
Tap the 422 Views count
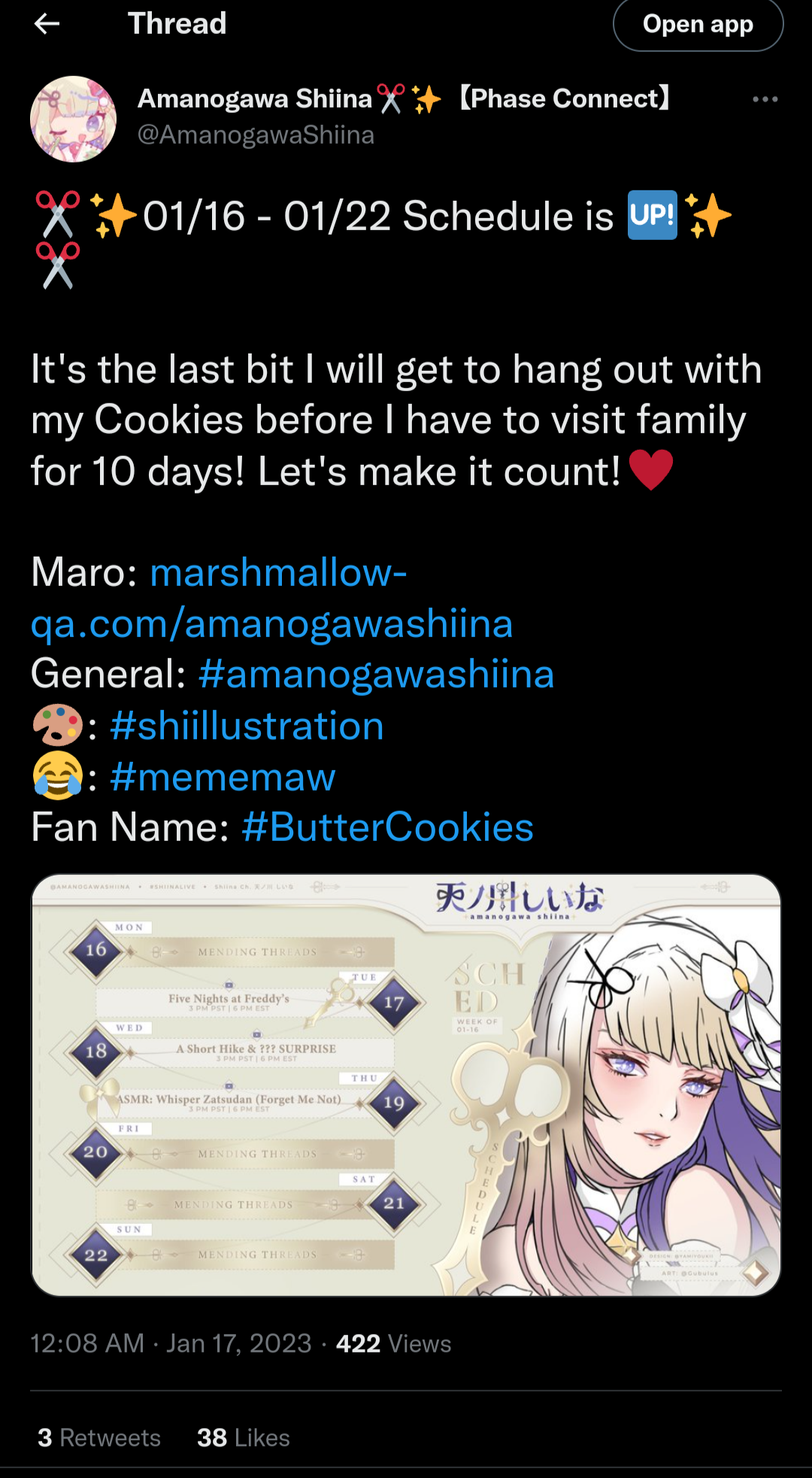click(393, 1343)
